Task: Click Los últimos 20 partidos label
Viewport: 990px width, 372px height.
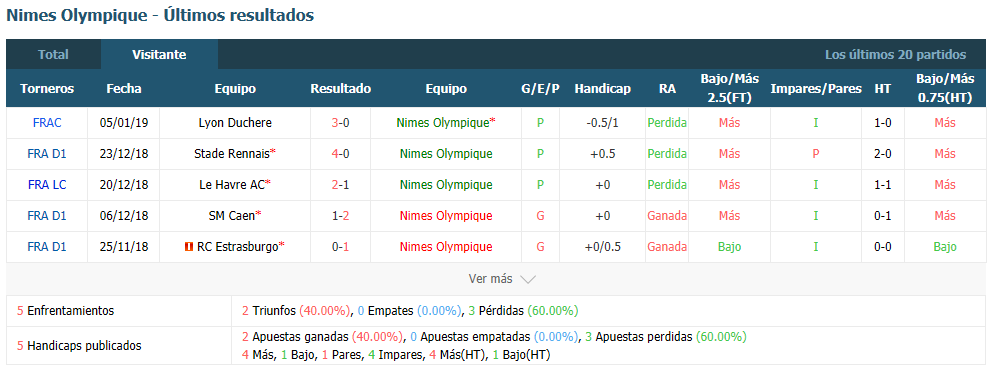Action: (895, 54)
